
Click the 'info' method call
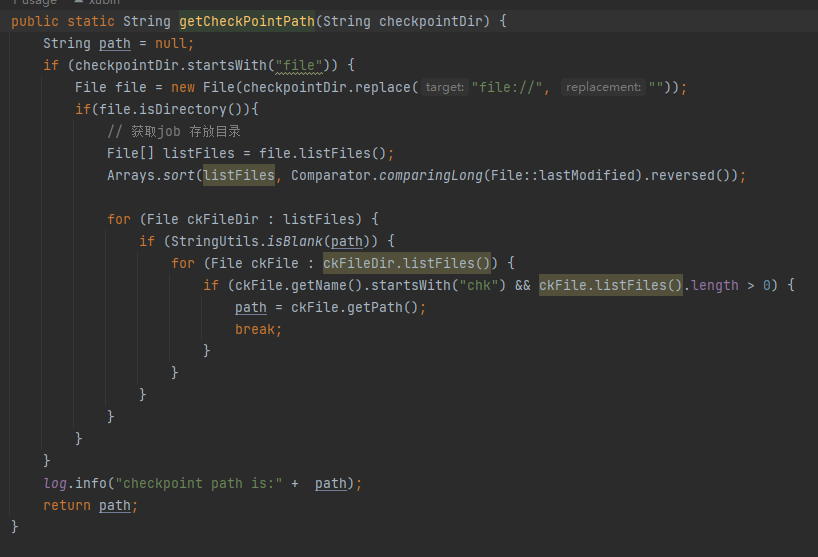pyautogui.click(x=91, y=483)
